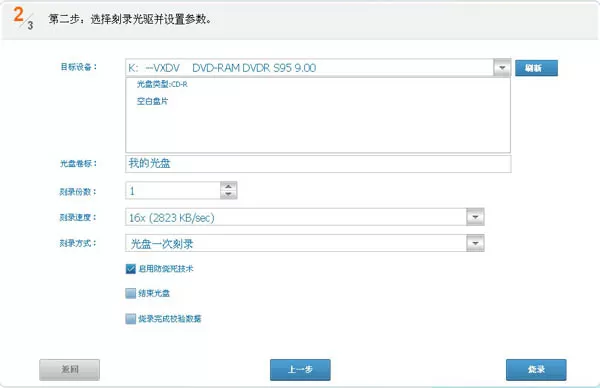
Task: Click the burn copies number field
Action: [x=173, y=191]
